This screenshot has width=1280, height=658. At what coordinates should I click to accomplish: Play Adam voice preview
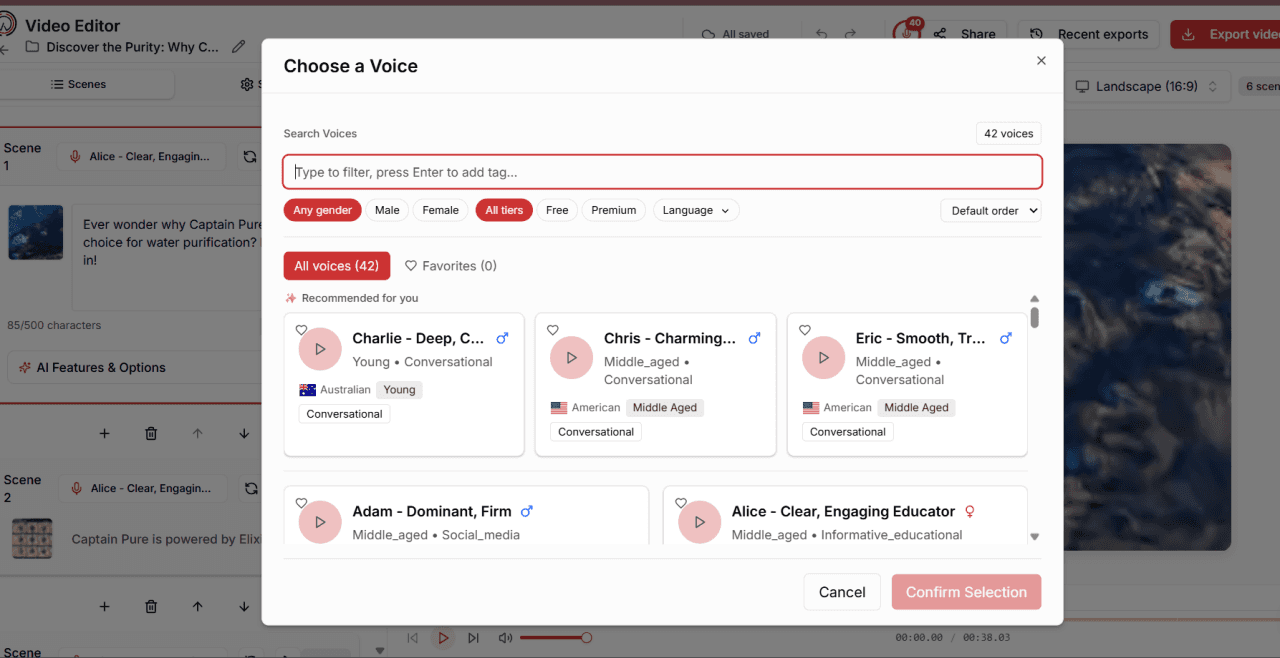(x=320, y=522)
